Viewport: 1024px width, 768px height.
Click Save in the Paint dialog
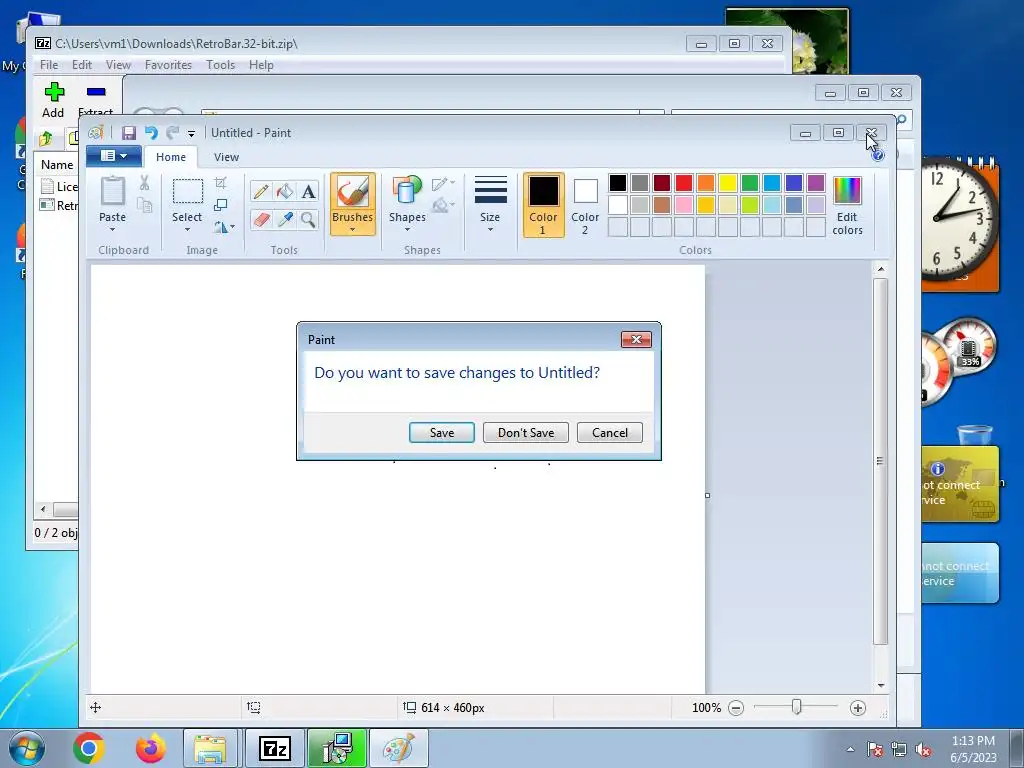coord(441,432)
